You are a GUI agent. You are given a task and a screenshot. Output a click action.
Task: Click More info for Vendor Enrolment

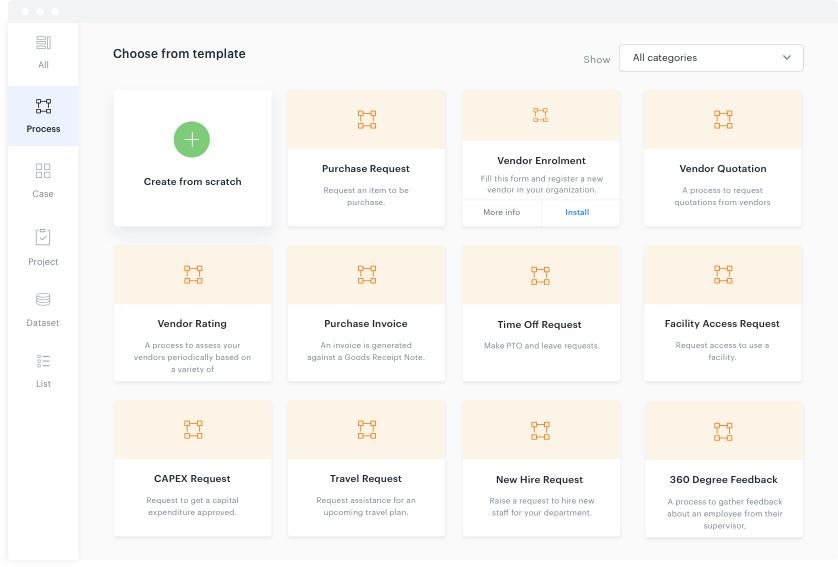click(x=501, y=212)
